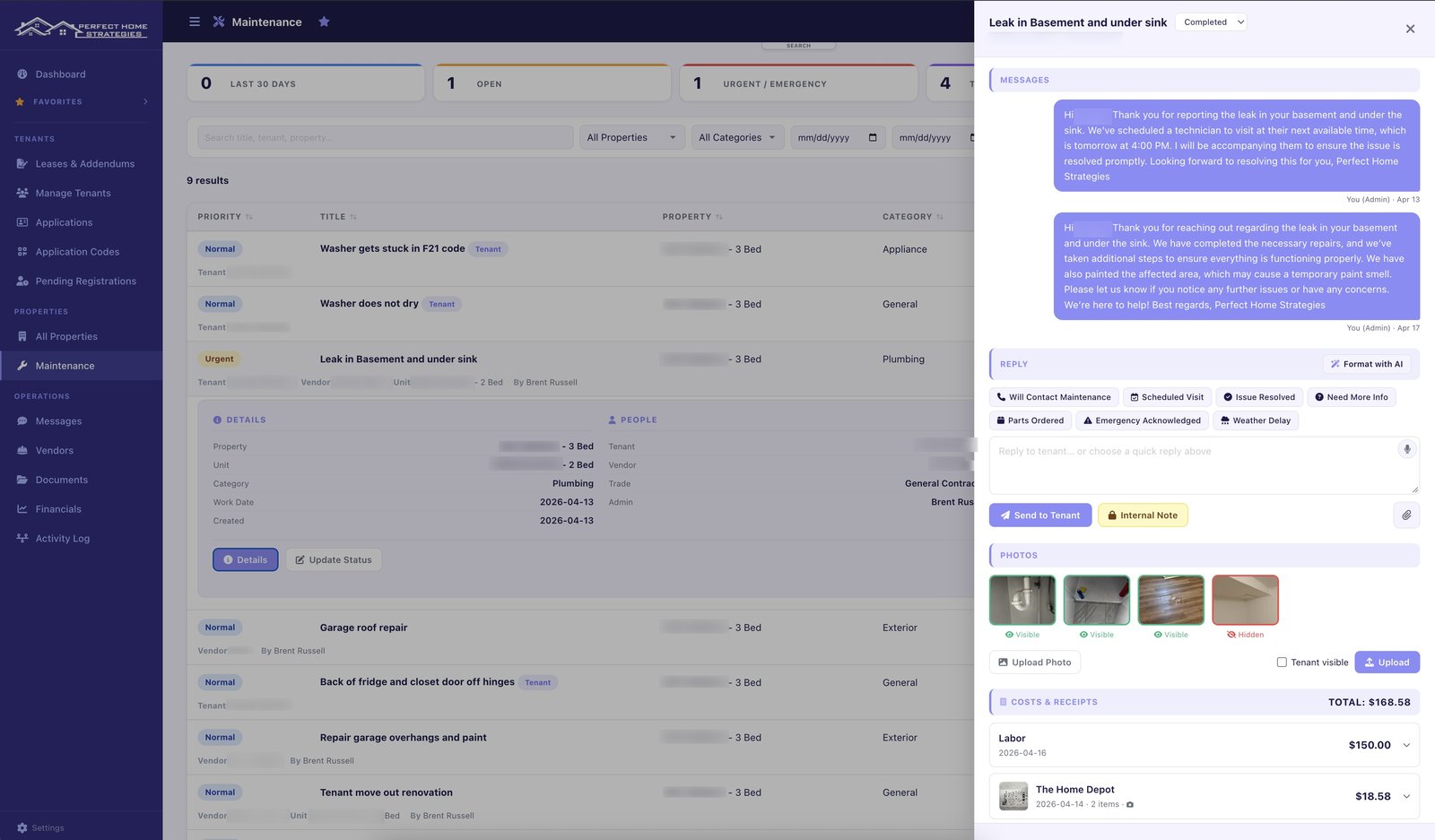This screenshot has height=840, width=1435.
Task: Click the Internal Note button
Action: coord(1143,515)
